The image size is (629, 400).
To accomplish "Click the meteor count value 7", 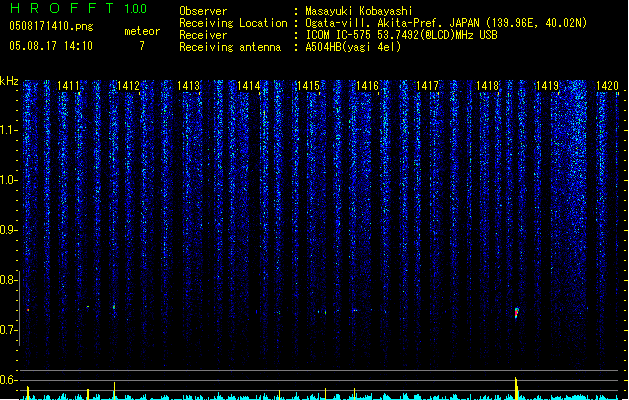I will click(142, 46).
